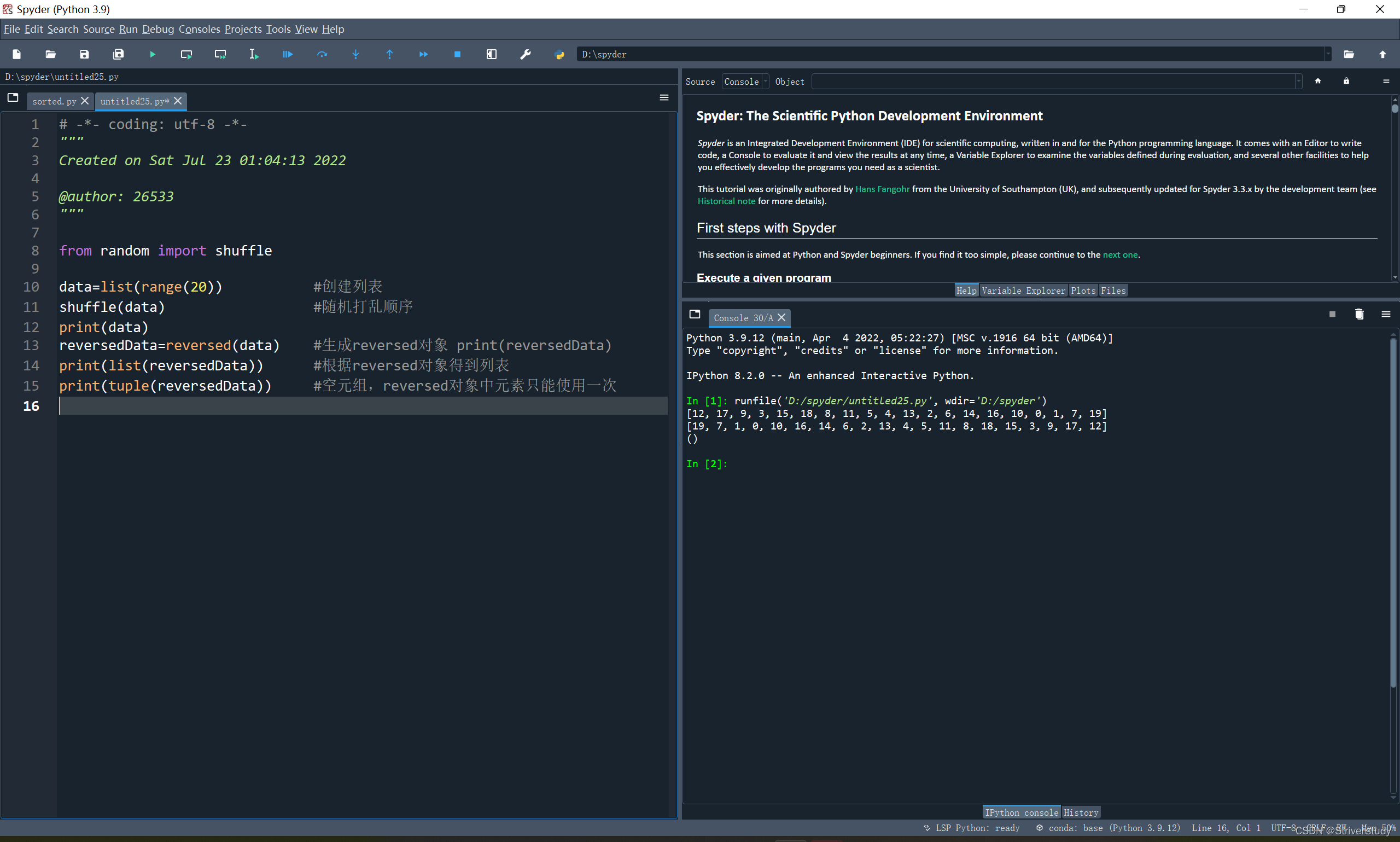Open the editor pane options menu
Viewport: 1400px width, 842px height.
664,97
